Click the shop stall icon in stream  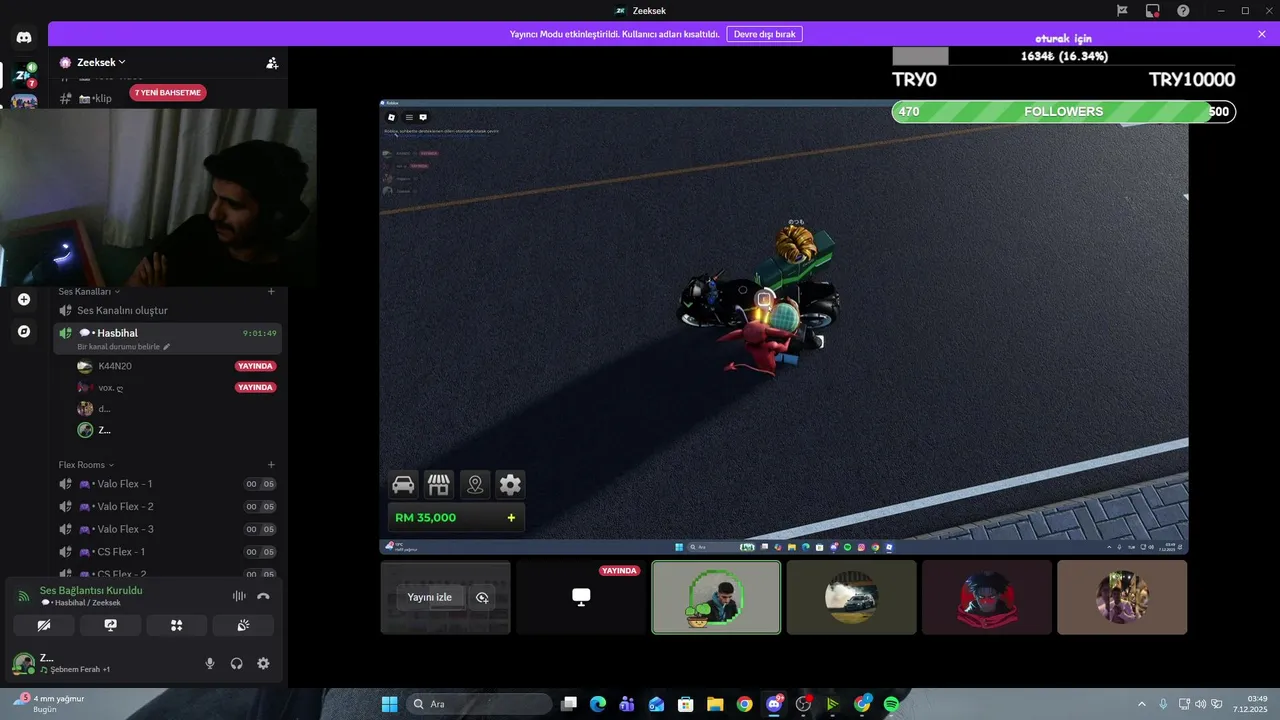(x=439, y=485)
